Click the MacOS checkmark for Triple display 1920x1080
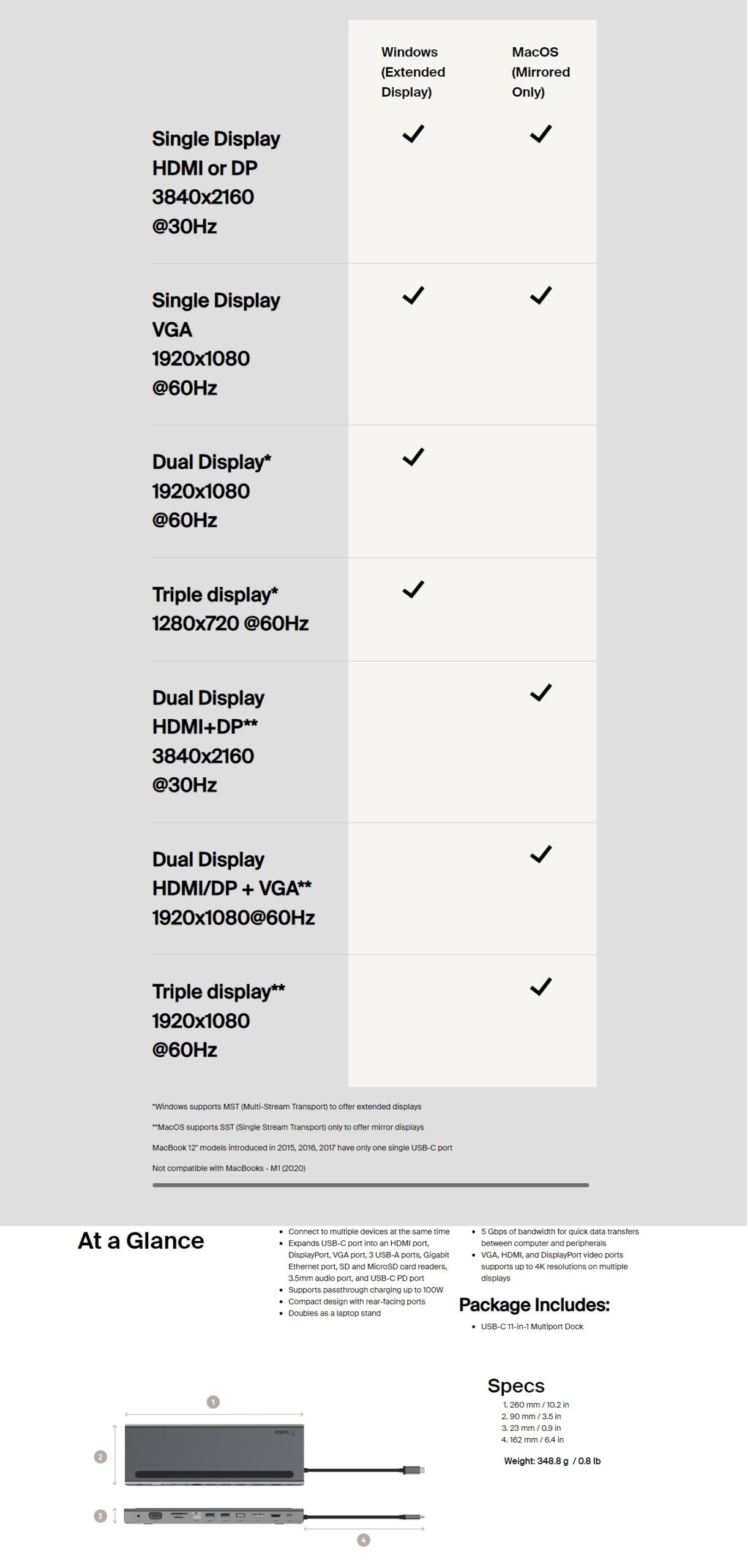Image resolution: width=748 pixels, height=1568 pixels. coord(540,986)
